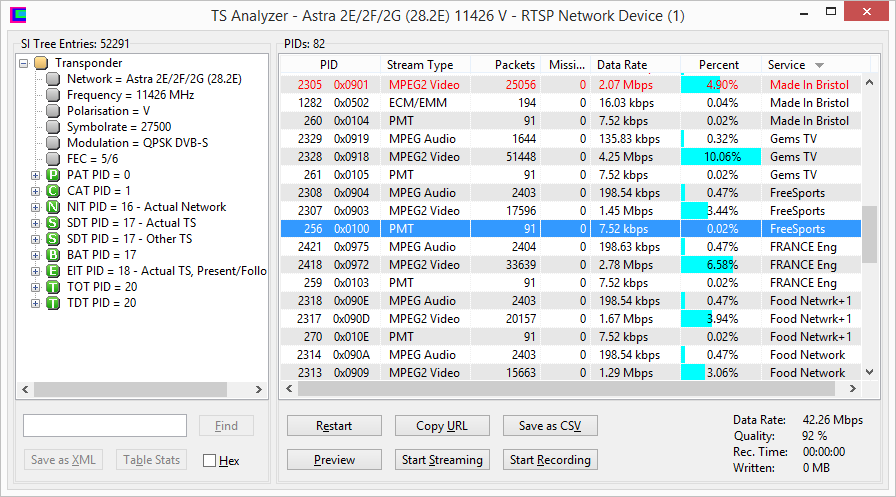Click the green T icon for TOT PID

coord(53,287)
